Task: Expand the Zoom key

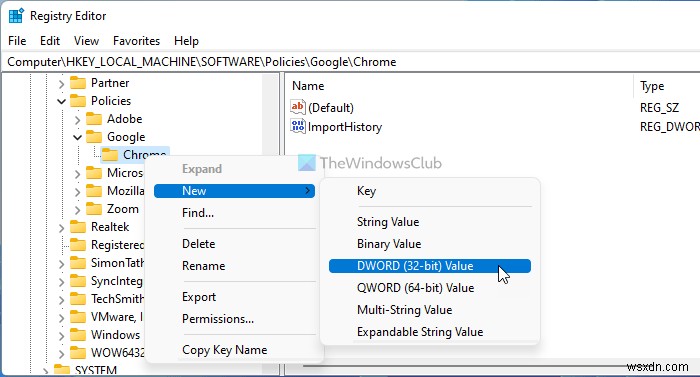Action: coord(77,210)
